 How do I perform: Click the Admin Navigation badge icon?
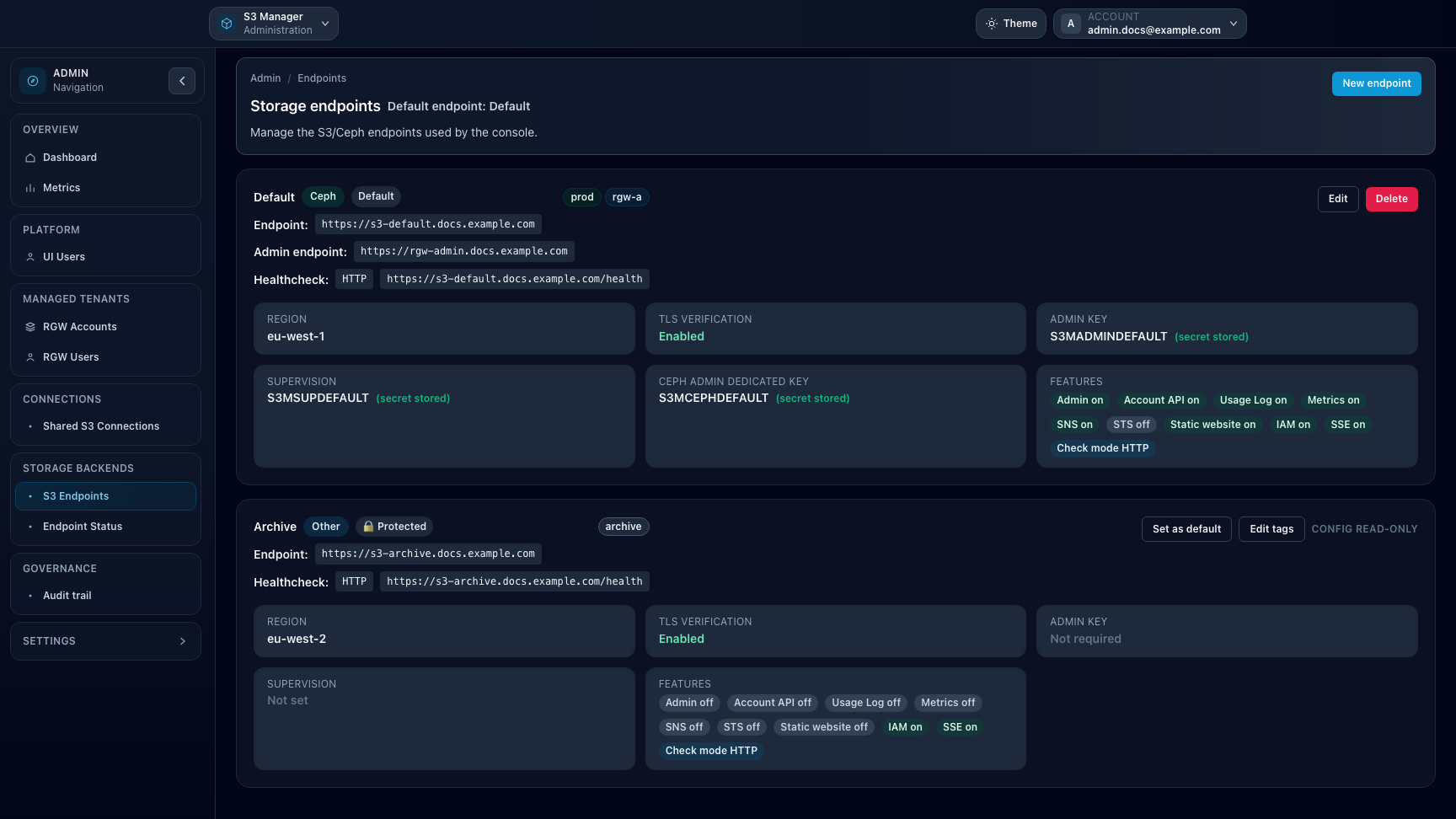(32, 80)
